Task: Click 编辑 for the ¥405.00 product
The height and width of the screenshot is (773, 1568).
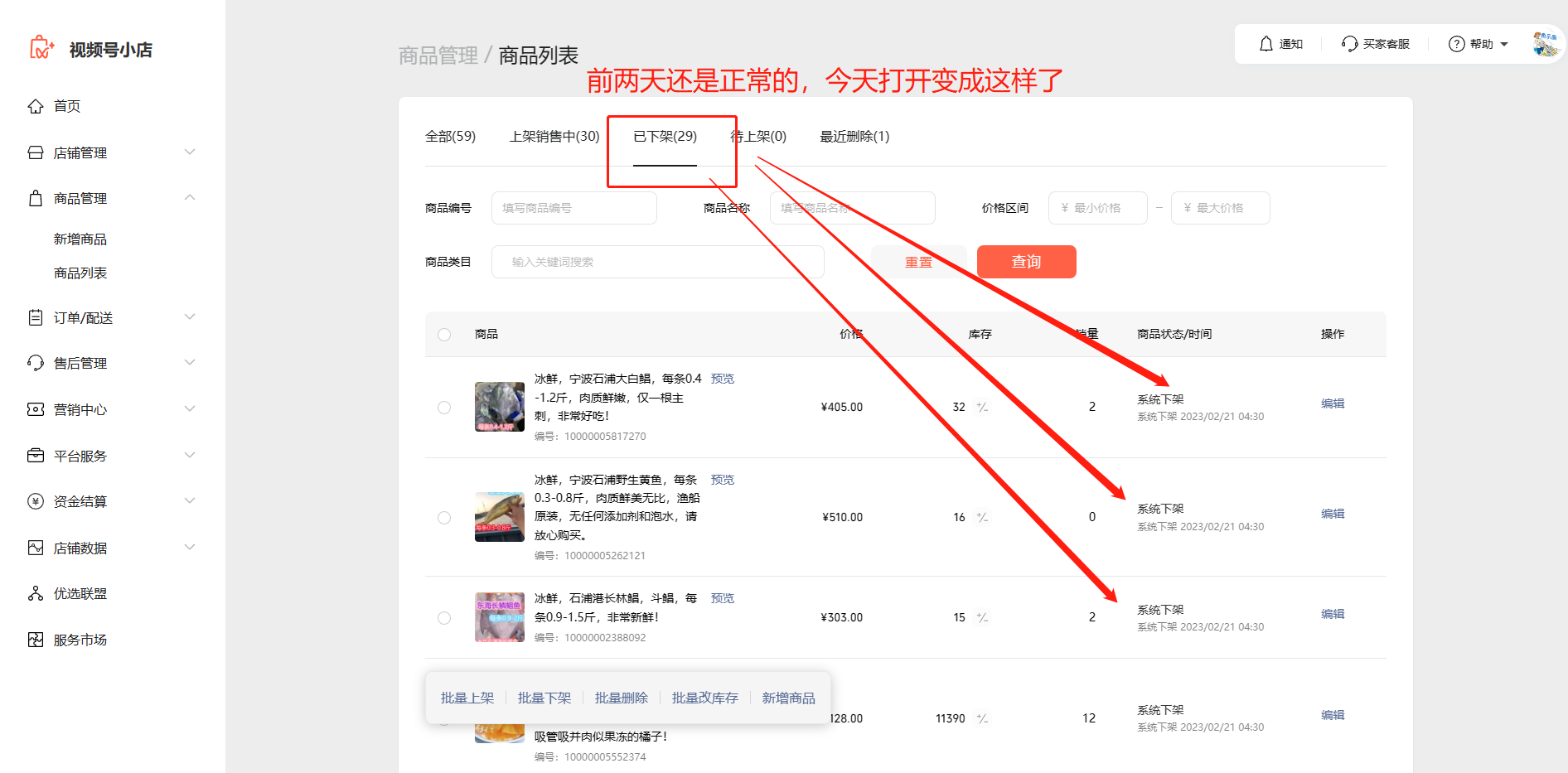Action: pos(1333,403)
